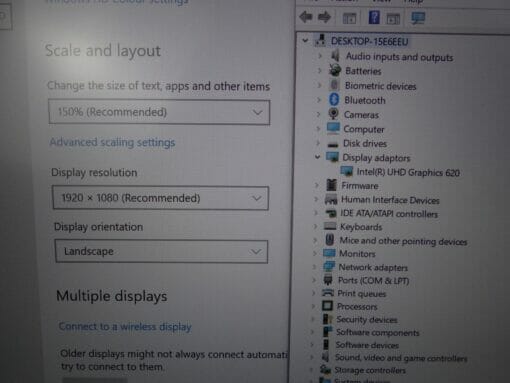Image resolution: width=510 pixels, height=383 pixels.
Task: Select the Software devices icon
Action: click(x=326, y=344)
